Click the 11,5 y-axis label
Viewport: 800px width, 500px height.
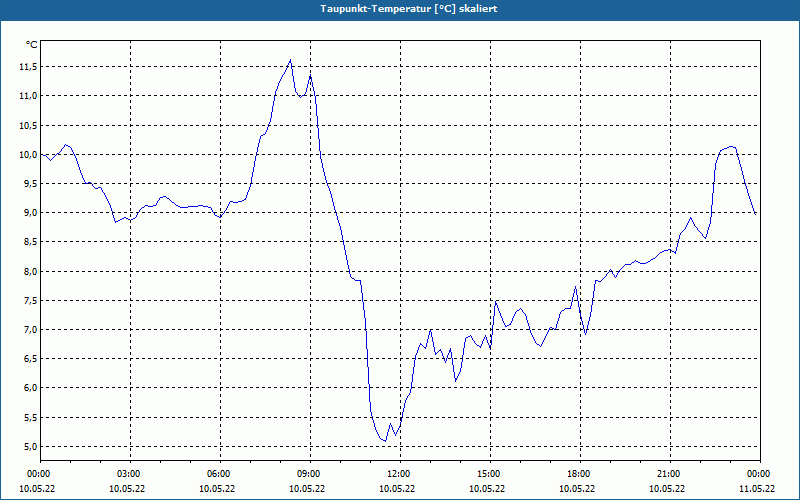(x=28, y=67)
